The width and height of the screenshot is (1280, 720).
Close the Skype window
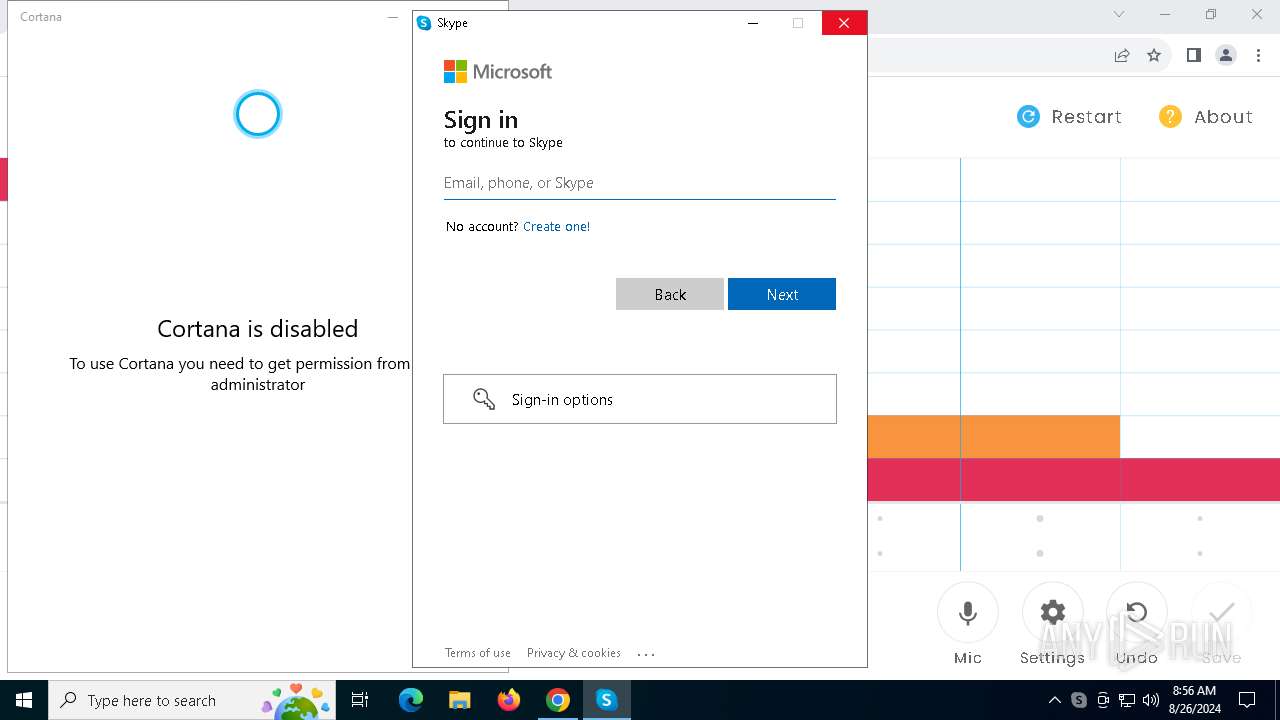pos(844,23)
